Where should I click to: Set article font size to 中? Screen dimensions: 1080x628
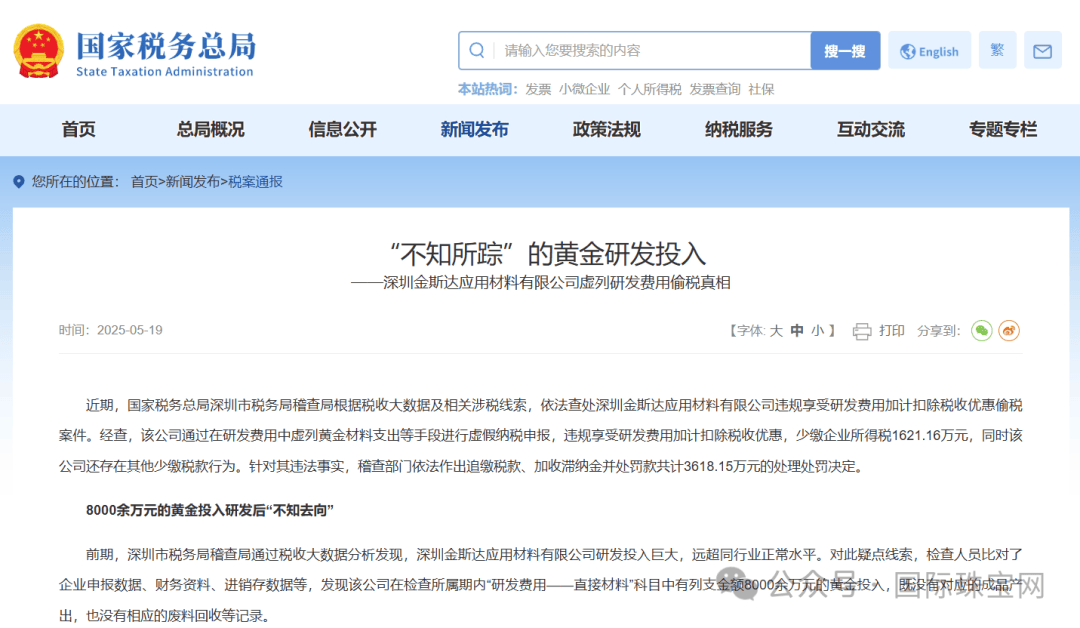click(x=797, y=331)
